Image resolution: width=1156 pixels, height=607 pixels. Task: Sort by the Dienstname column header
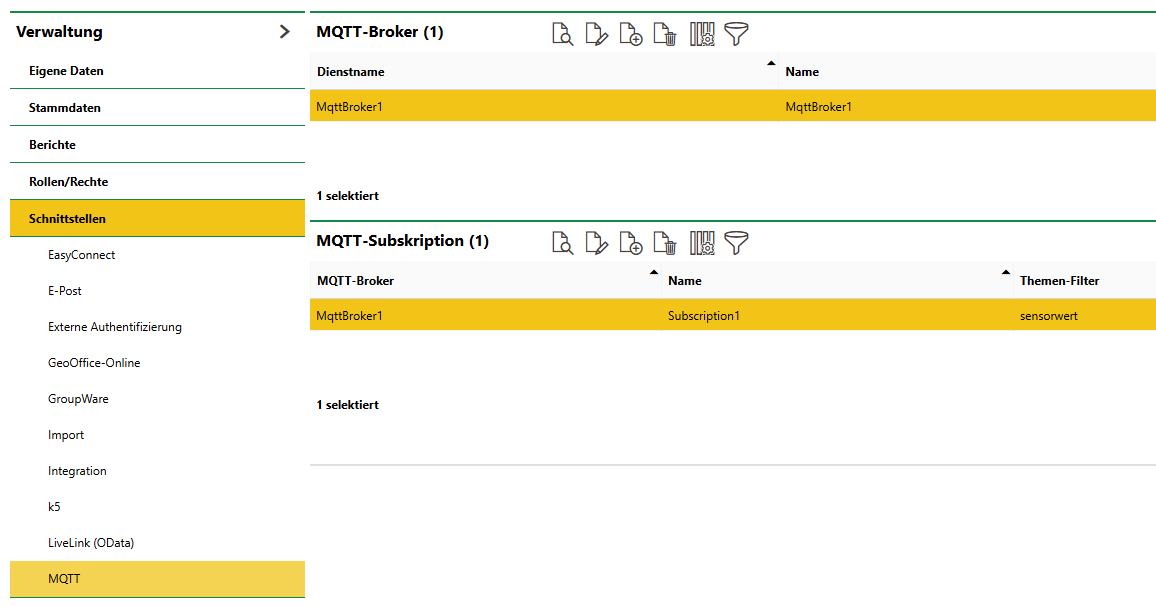(x=544, y=72)
